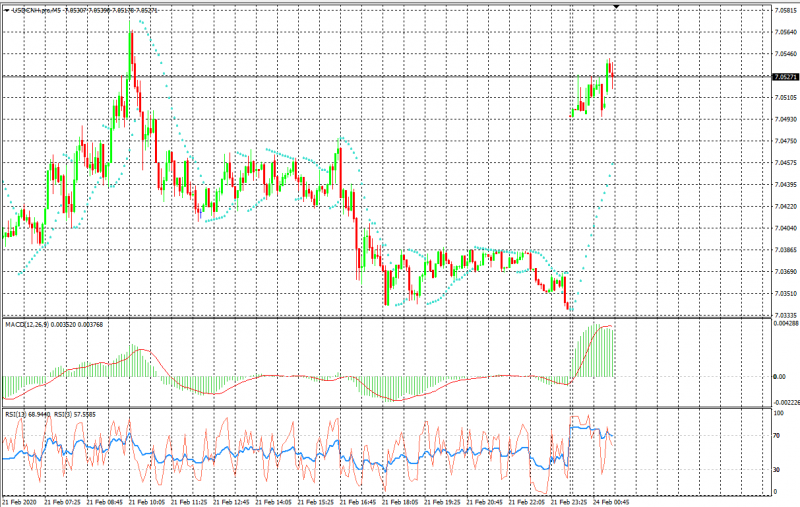
Task: Click the RSI 30 level scale label
Action: pyautogui.click(x=778, y=469)
